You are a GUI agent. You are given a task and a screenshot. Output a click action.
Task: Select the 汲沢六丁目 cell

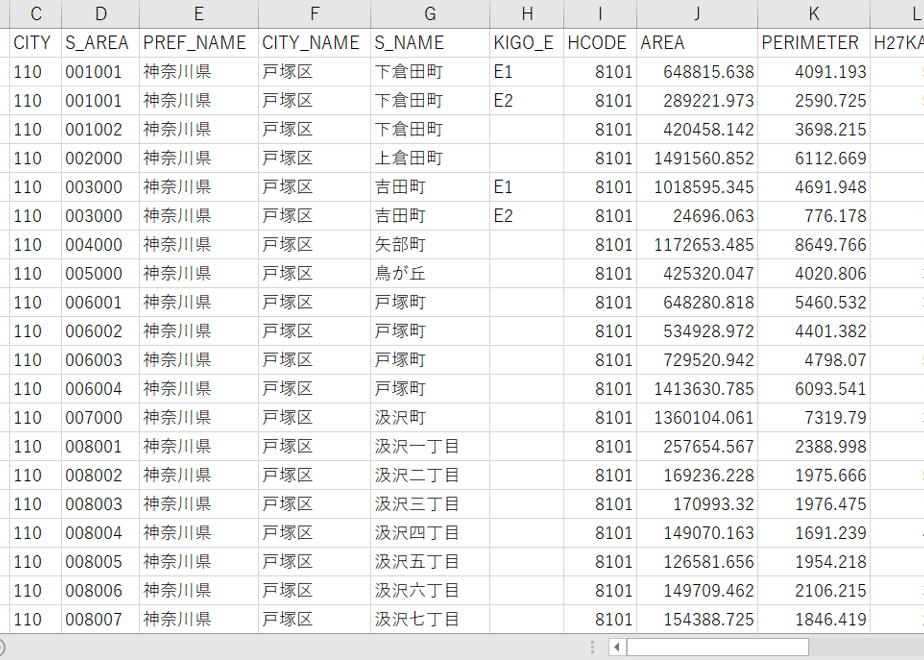click(430, 592)
